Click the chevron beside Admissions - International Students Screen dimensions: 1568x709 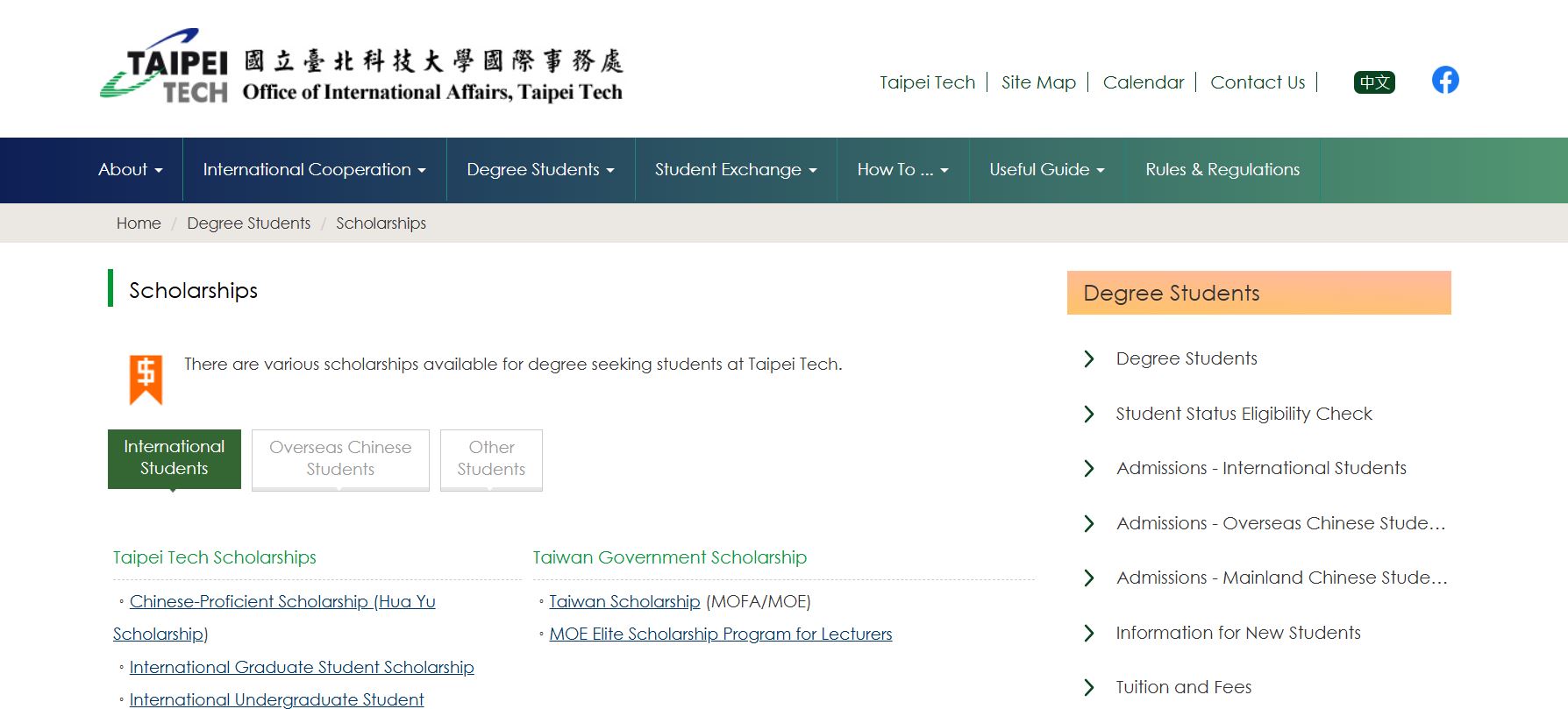[x=1089, y=469]
